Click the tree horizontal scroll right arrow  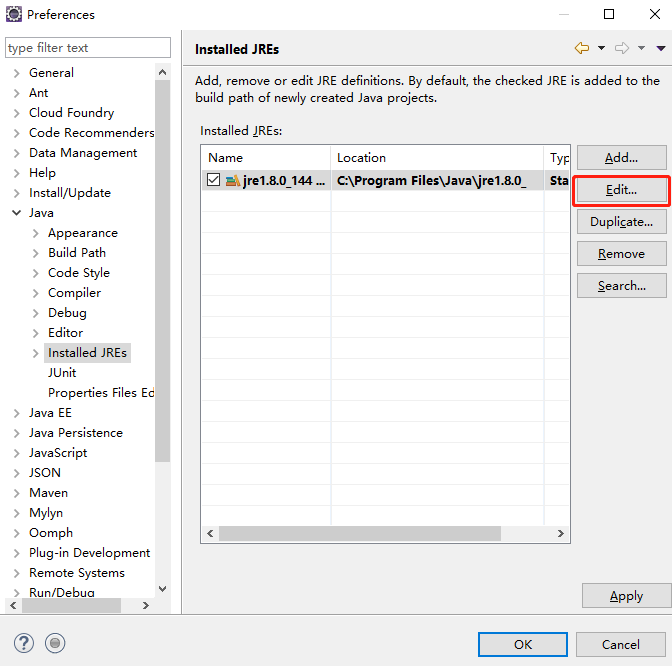(x=146, y=605)
